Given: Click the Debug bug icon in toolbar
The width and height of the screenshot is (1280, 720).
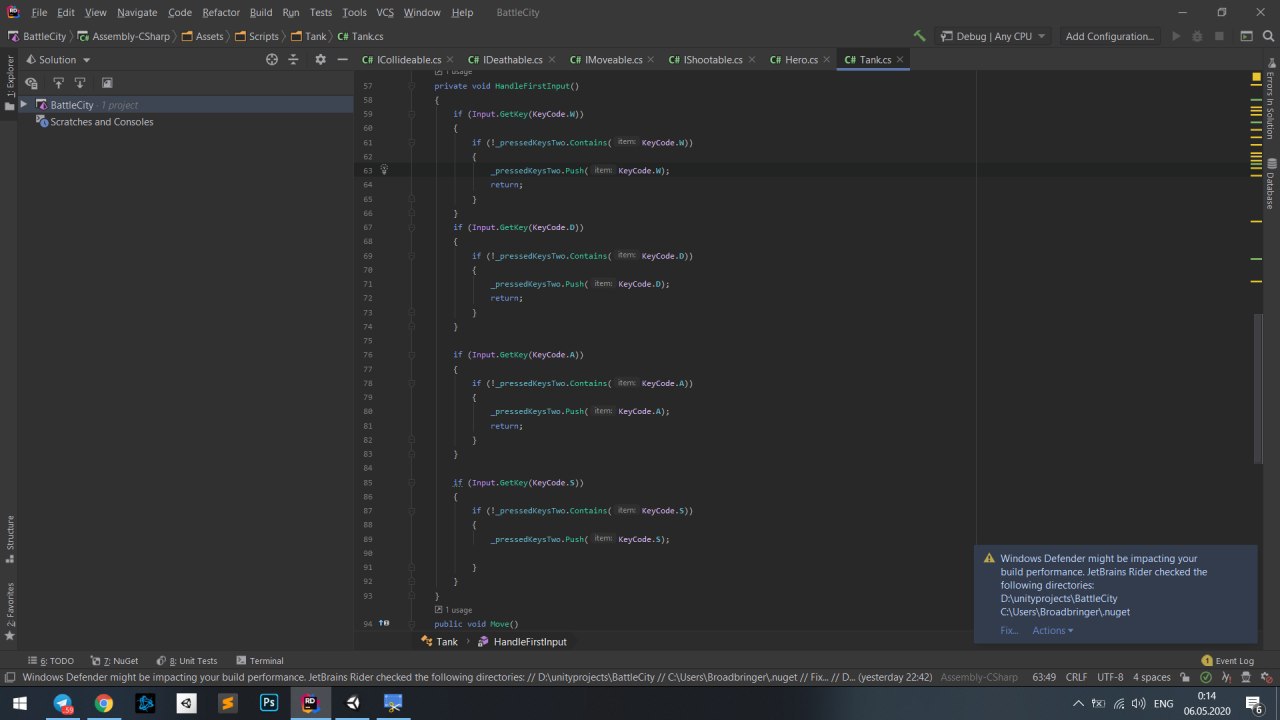Looking at the screenshot, I should [x=1196, y=36].
